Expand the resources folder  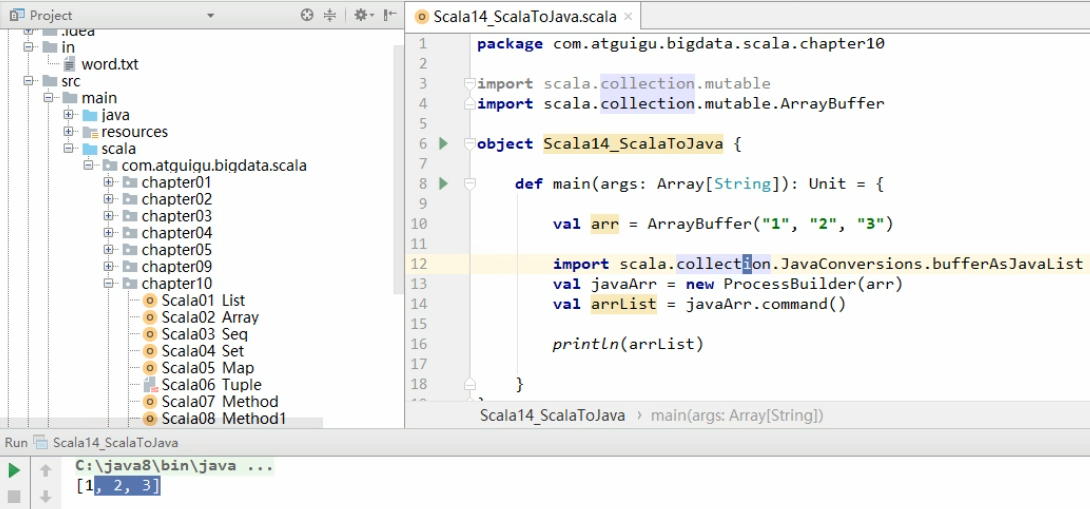(68, 131)
